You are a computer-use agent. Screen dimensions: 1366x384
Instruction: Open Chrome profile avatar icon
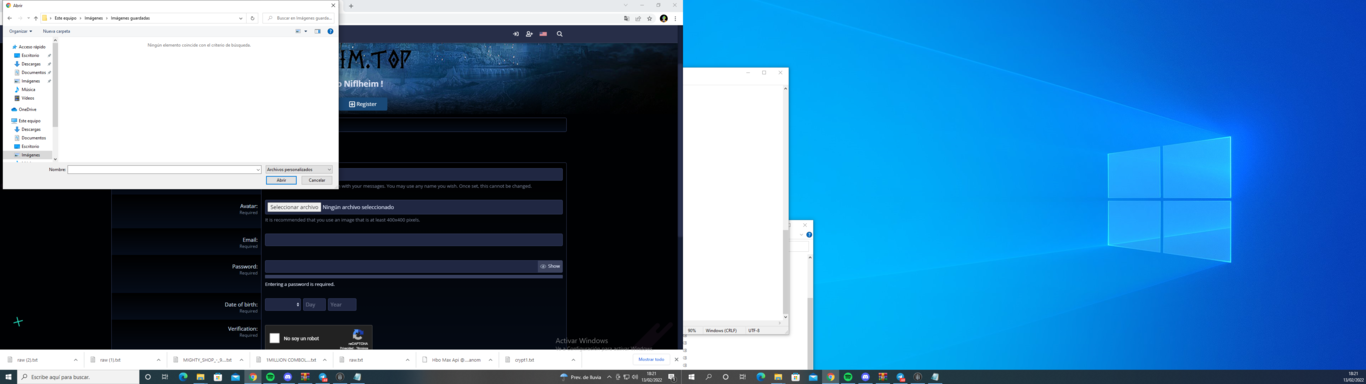663,18
